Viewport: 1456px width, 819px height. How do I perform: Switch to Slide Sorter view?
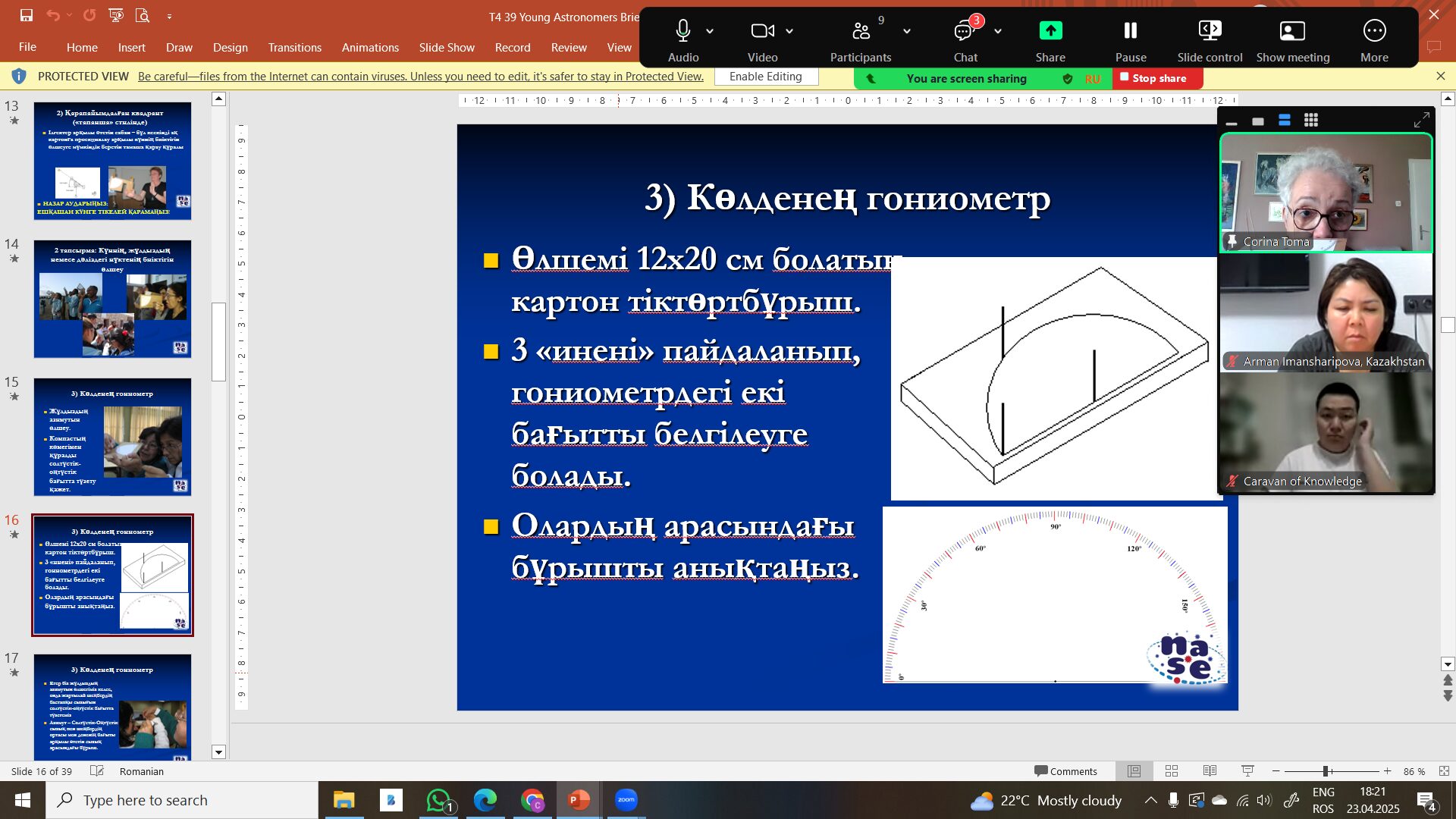1171,771
